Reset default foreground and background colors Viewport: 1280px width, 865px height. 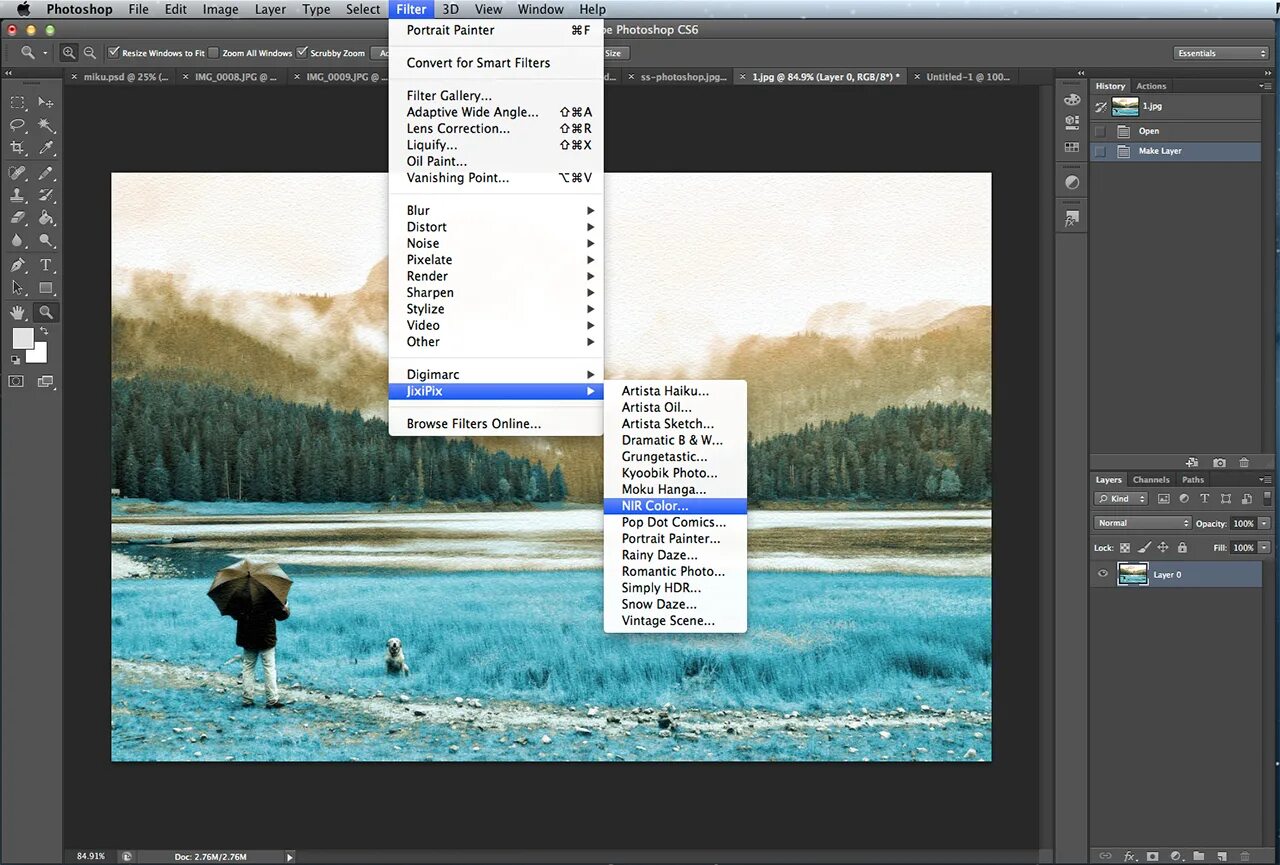click(16, 360)
